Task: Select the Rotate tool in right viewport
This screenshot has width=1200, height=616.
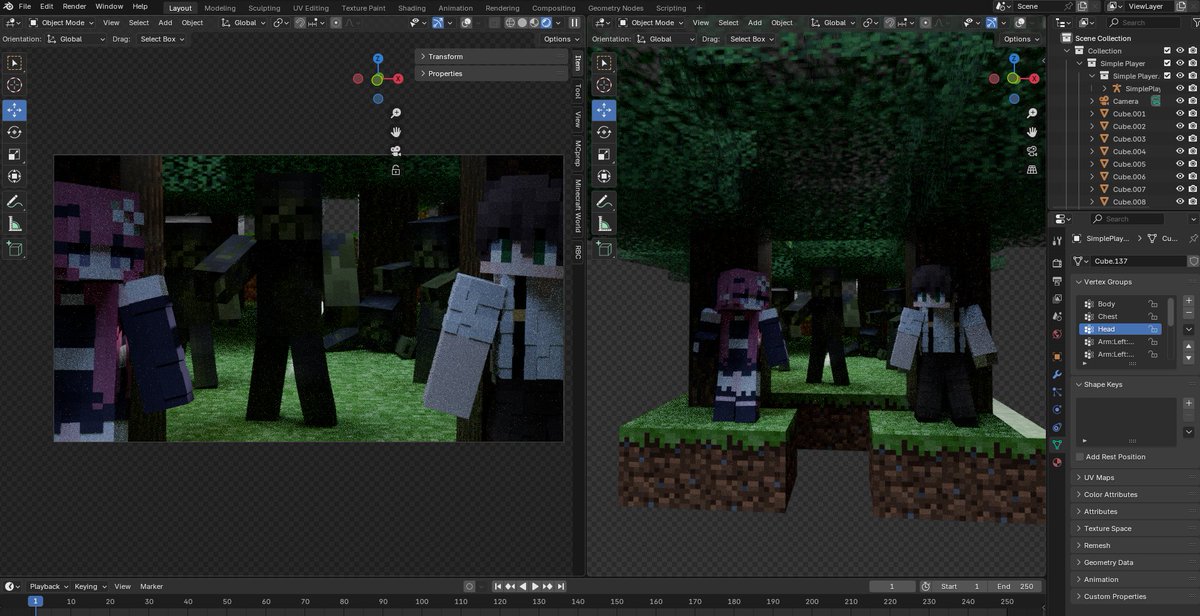Action: coord(603,132)
